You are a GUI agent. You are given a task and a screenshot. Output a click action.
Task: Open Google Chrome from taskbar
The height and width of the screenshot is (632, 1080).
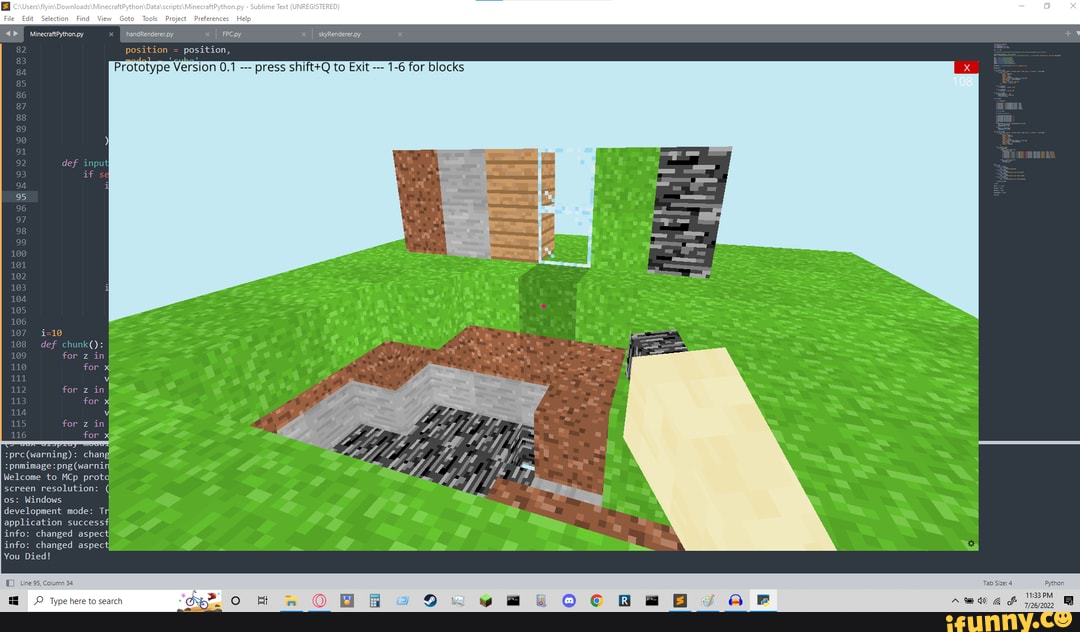click(x=596, y=601)
